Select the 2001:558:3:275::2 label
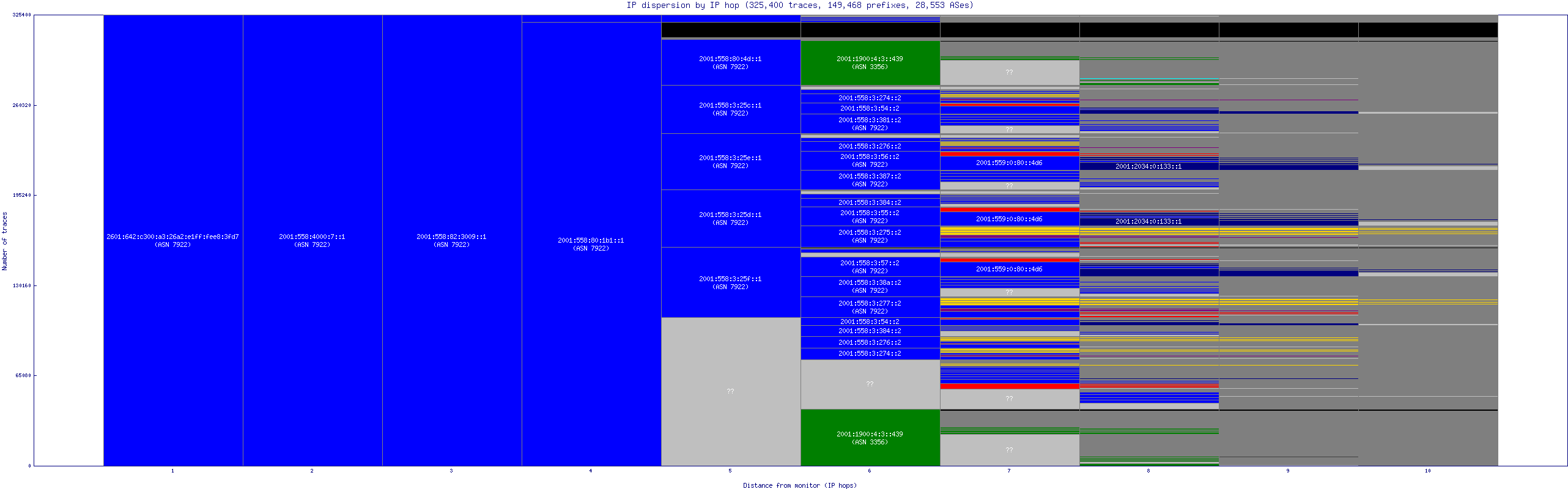 870,237
